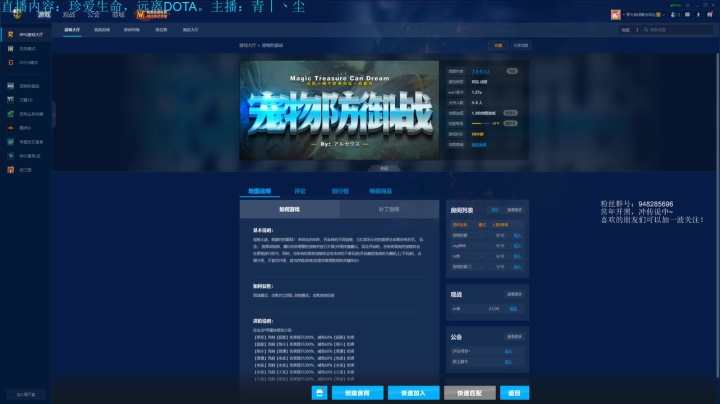Show the 补丁说明 section
720x404 pixels.
point(389,209)
